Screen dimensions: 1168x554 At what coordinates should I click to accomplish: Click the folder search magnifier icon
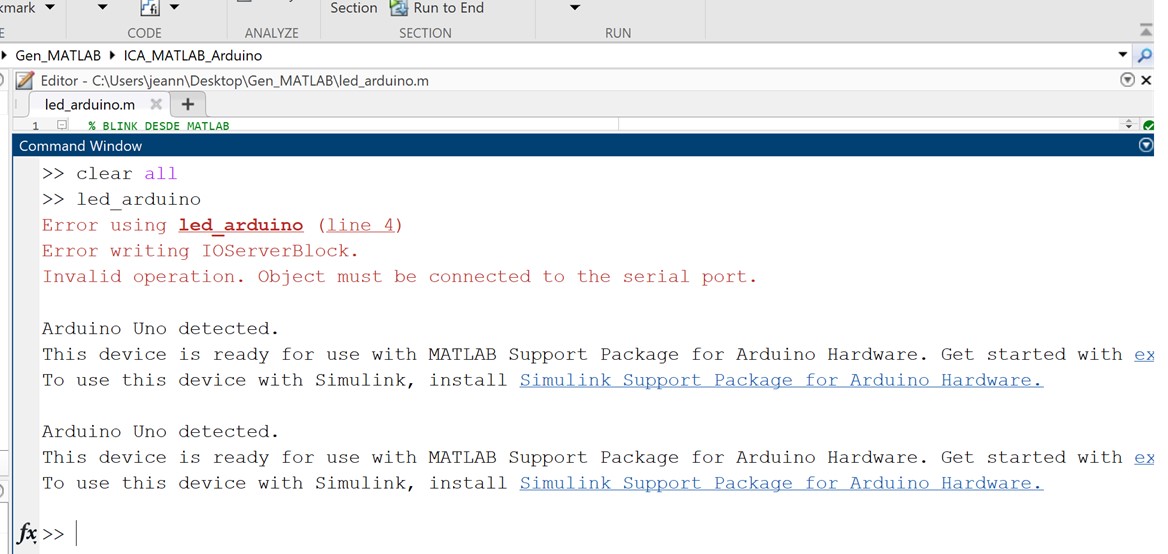point(1146,56)
